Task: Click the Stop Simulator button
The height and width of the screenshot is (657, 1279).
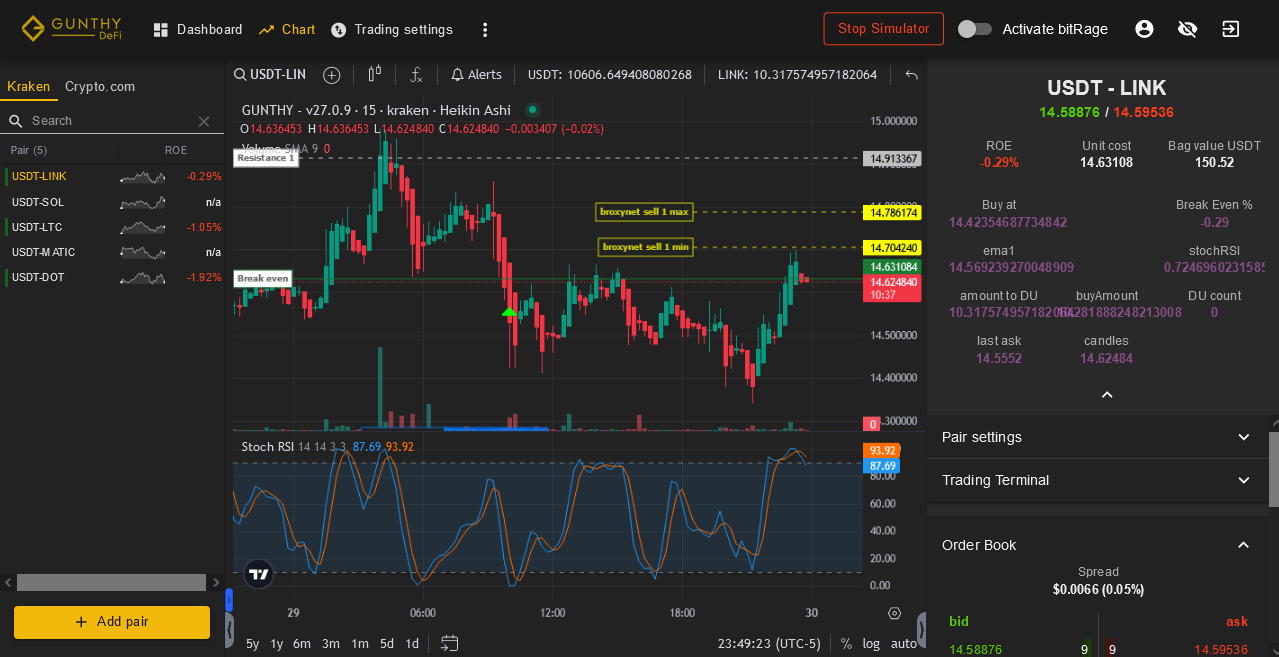Action: click(x=884, y=29)
